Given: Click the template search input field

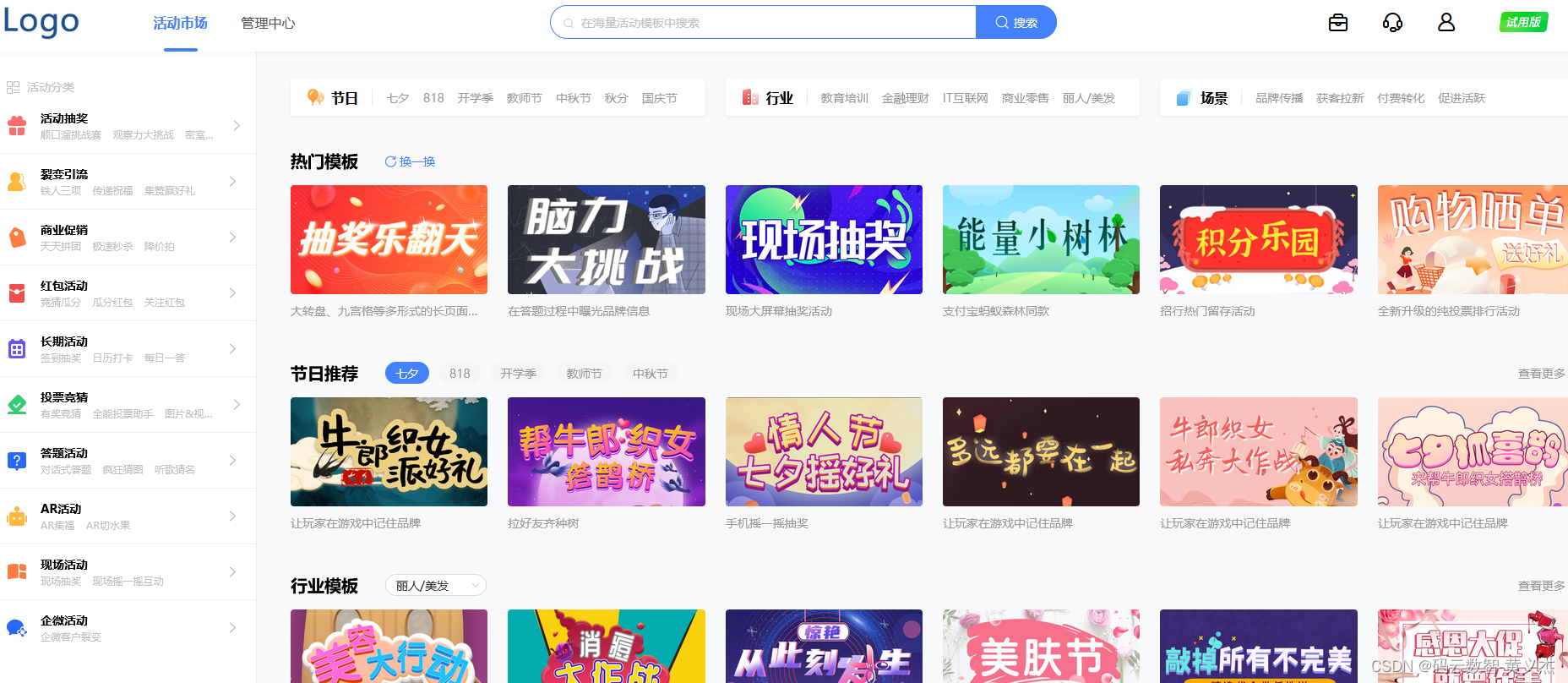Looking at the screenshot, I should 764,23.
